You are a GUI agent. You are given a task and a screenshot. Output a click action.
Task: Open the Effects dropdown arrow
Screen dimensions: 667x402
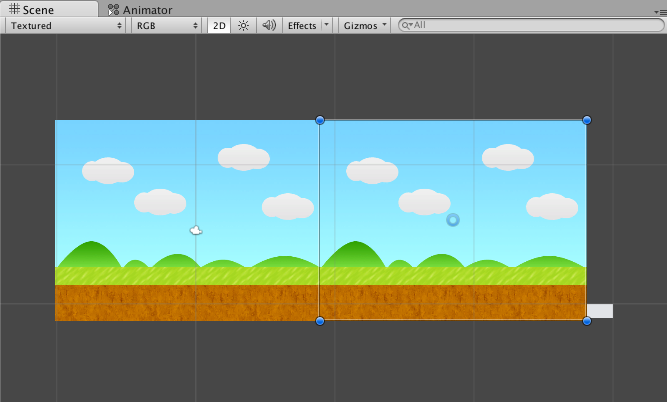[326, 25]
